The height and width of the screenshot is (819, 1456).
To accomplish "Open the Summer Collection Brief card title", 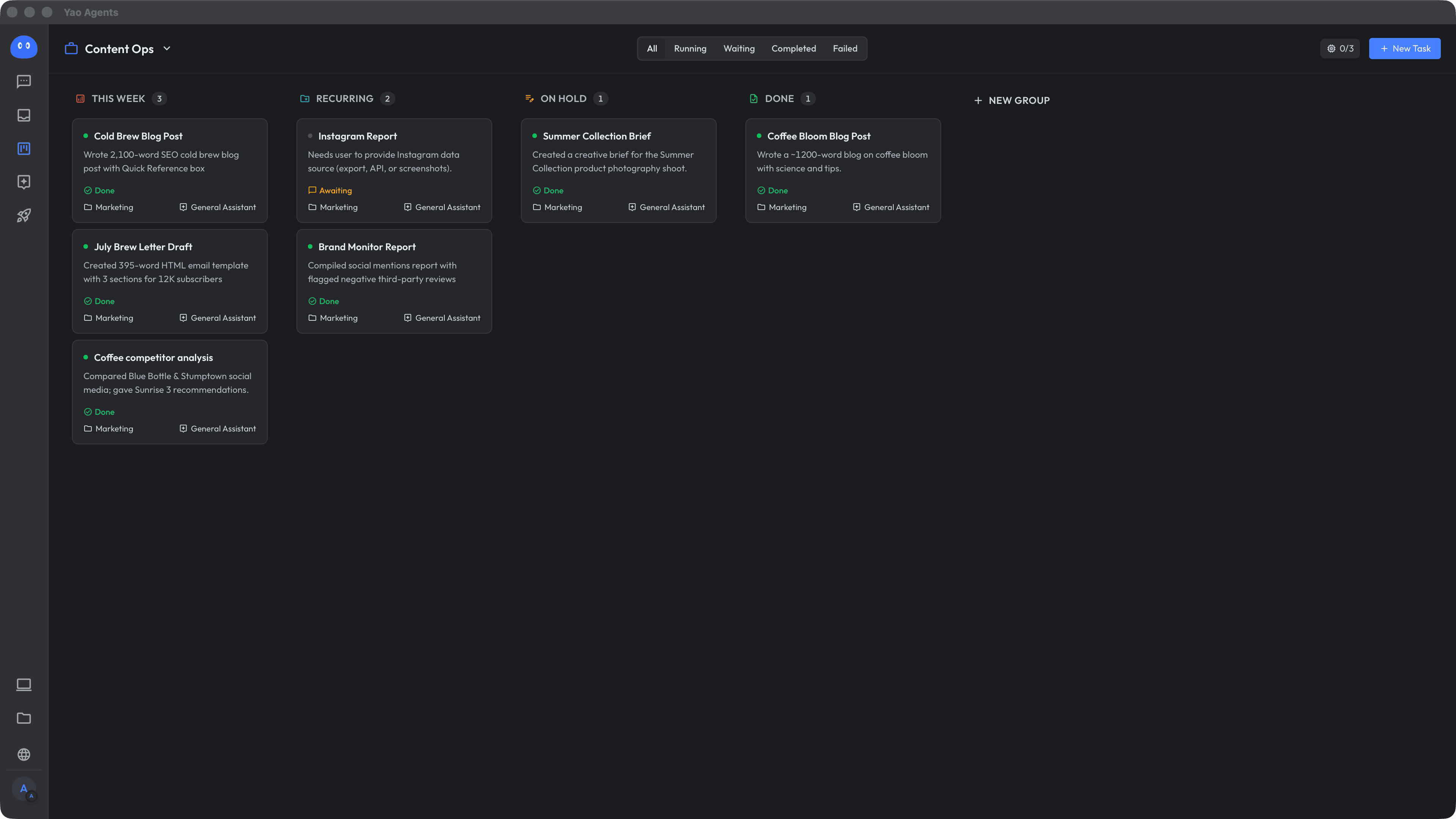I will point(597,136).
